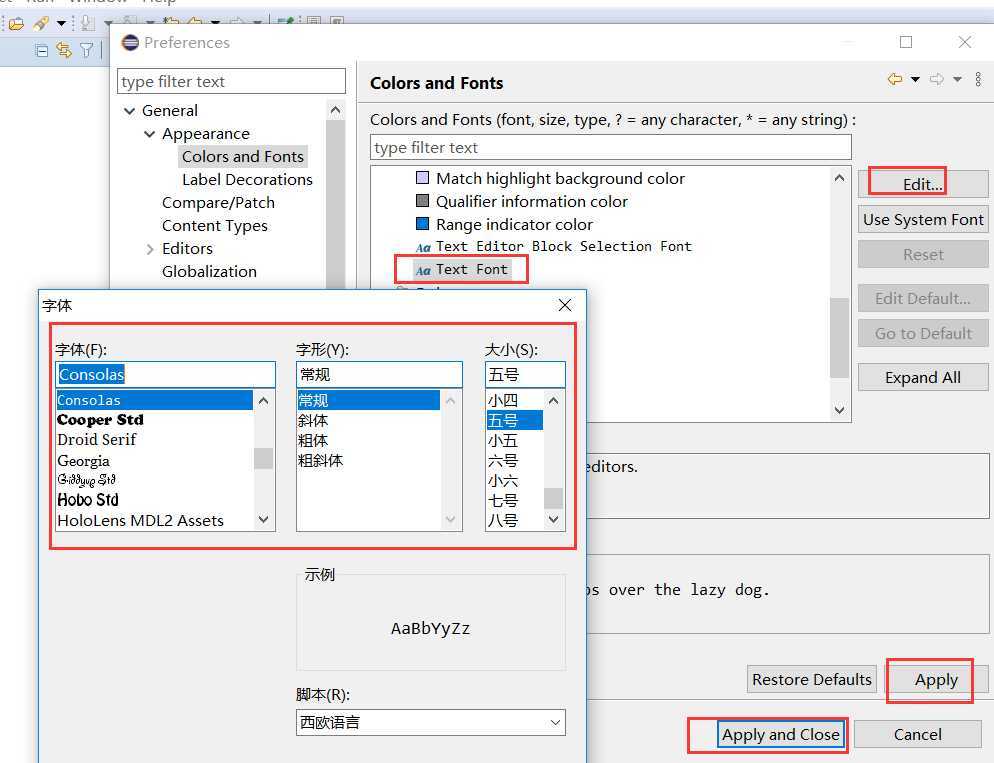Screen dimensions: 994x763
Task: Select 六号 font size
Action: tap(503, 461)
